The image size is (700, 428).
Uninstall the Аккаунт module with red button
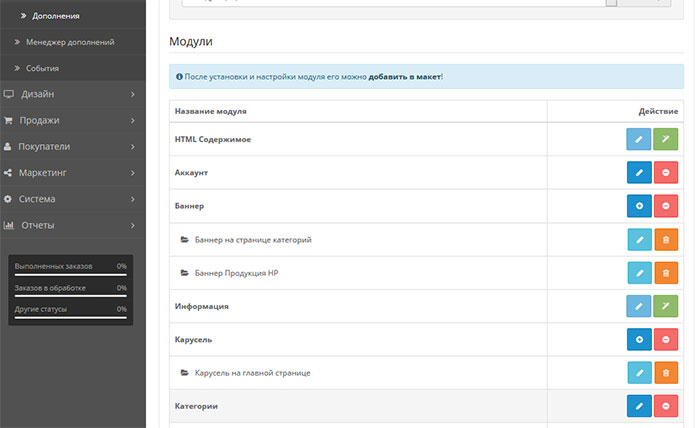(x=666, y=173)
